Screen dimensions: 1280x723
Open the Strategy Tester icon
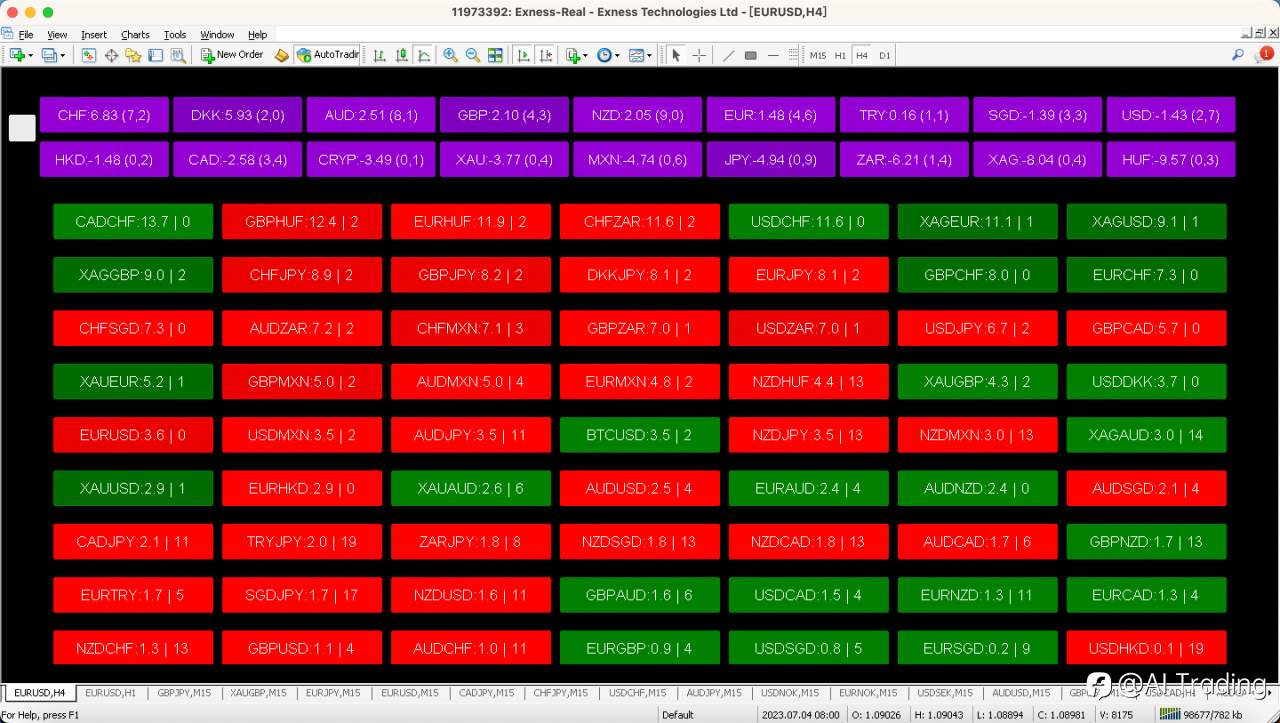(178, 55)
